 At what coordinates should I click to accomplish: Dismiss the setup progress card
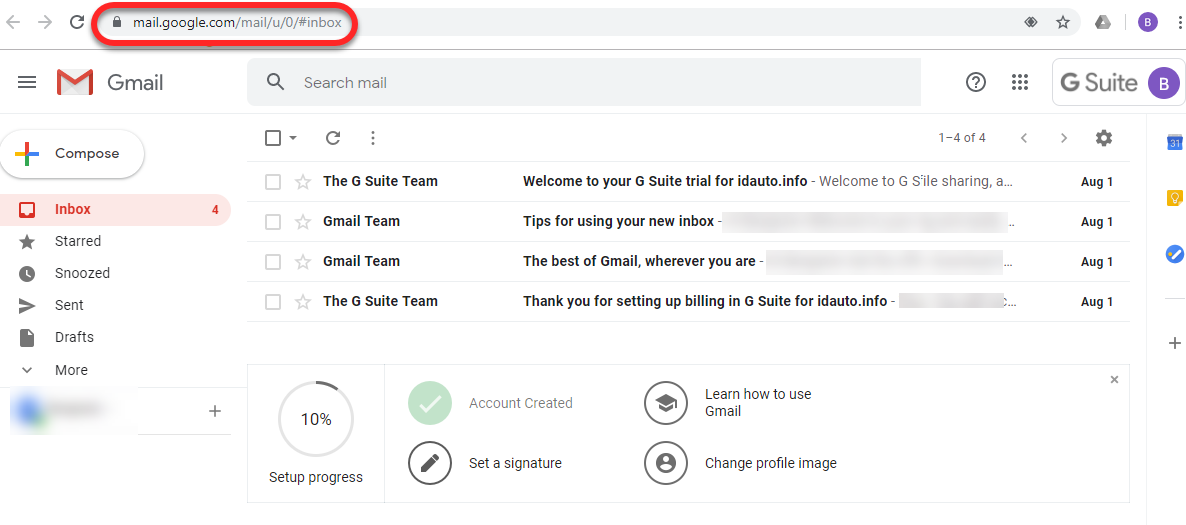click(1114, 380)
